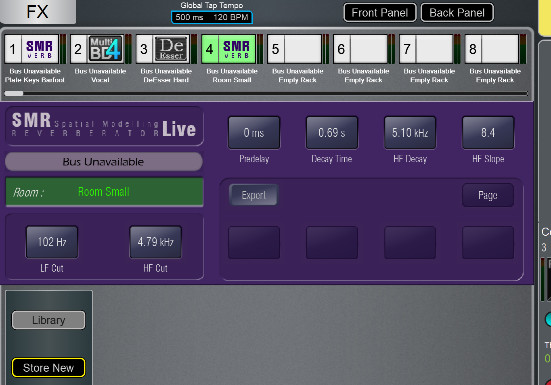Image resolution: width=551 pixels, height=385 pixels.
Task: Move the FX rack horizontal scrollbar thumb
Action: click(14, 93)
